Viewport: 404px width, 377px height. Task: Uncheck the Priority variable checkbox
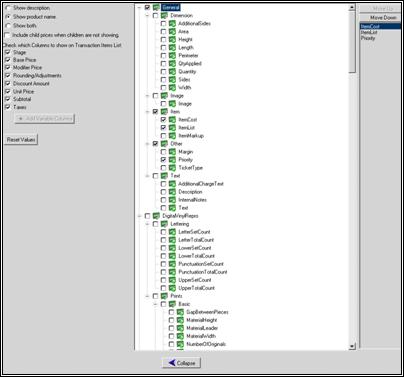[163, 160]
